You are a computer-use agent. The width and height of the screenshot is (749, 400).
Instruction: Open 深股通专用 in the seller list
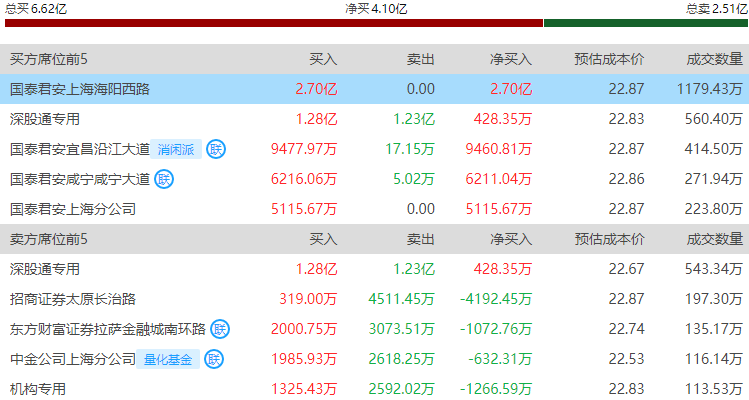(45, 269)
